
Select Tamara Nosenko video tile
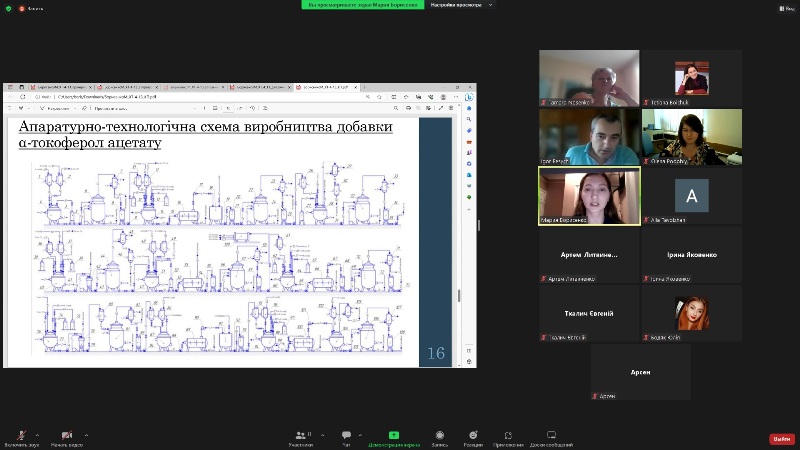point(589,78)
